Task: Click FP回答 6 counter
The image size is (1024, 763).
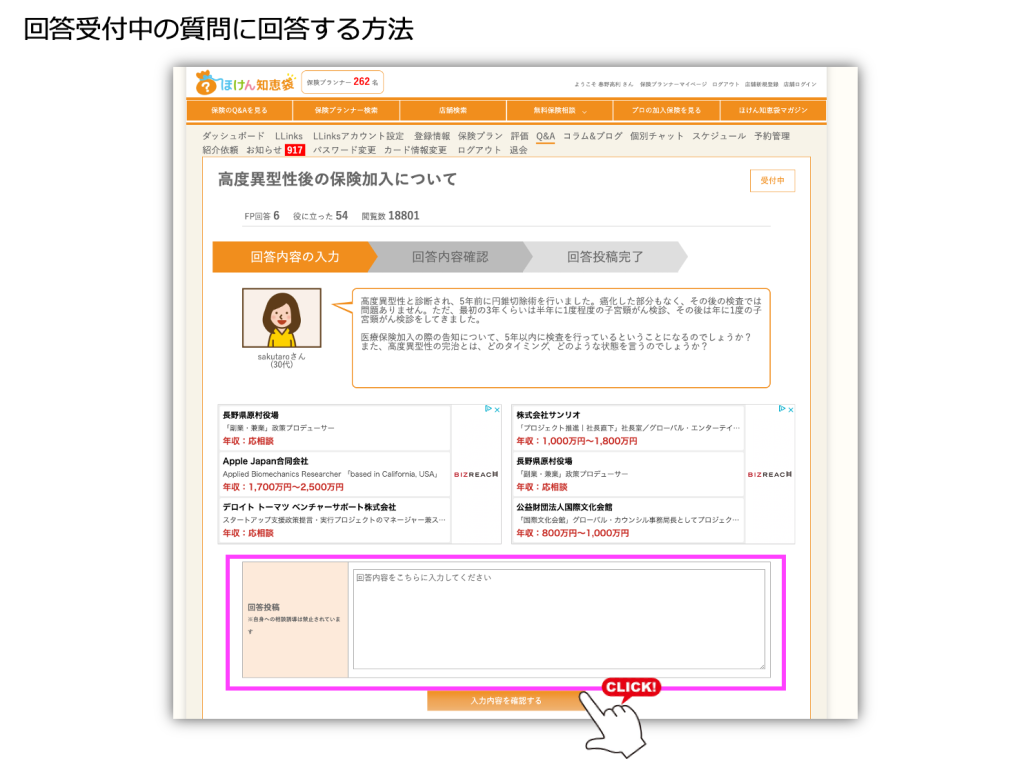Action: point(262,216)
